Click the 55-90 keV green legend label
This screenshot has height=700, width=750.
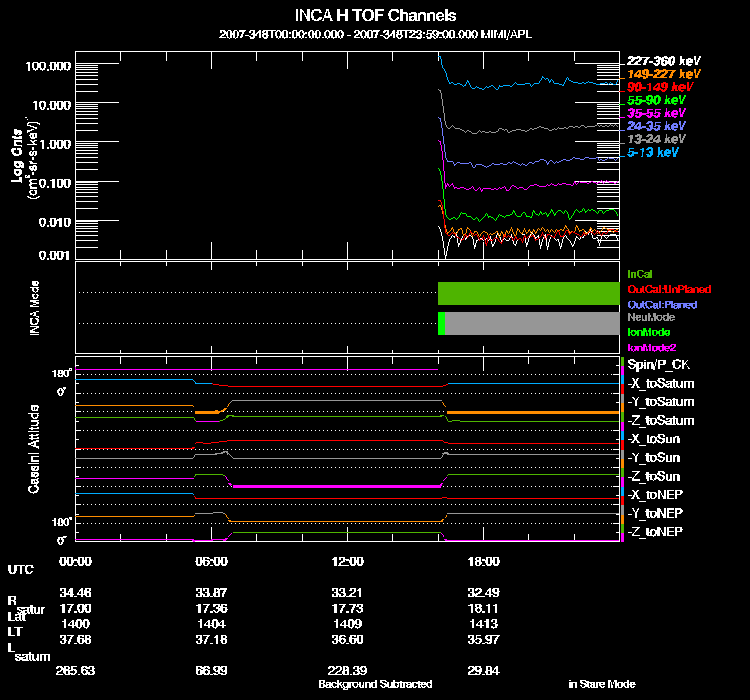coord(656,100)
